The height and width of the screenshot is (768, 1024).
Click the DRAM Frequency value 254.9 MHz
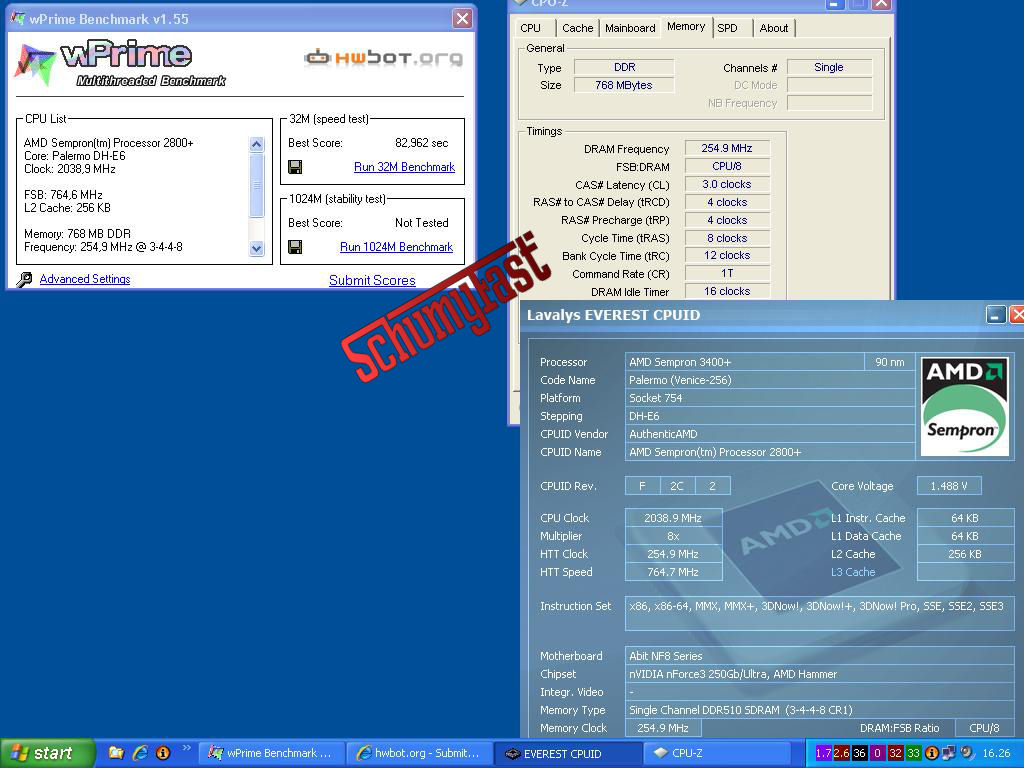(x=727, y=148)
